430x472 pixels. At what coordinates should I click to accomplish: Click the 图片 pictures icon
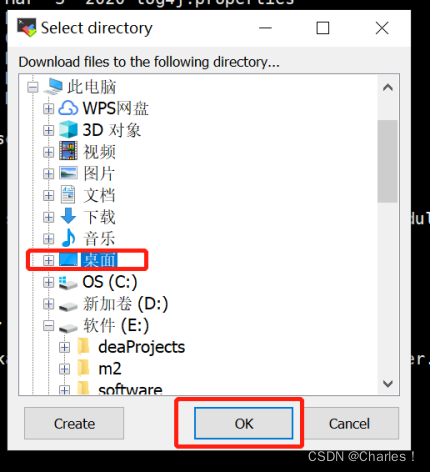pos(68,173)
